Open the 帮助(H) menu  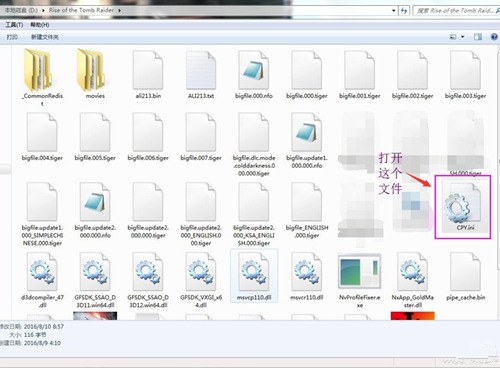(x=40, y=25)
